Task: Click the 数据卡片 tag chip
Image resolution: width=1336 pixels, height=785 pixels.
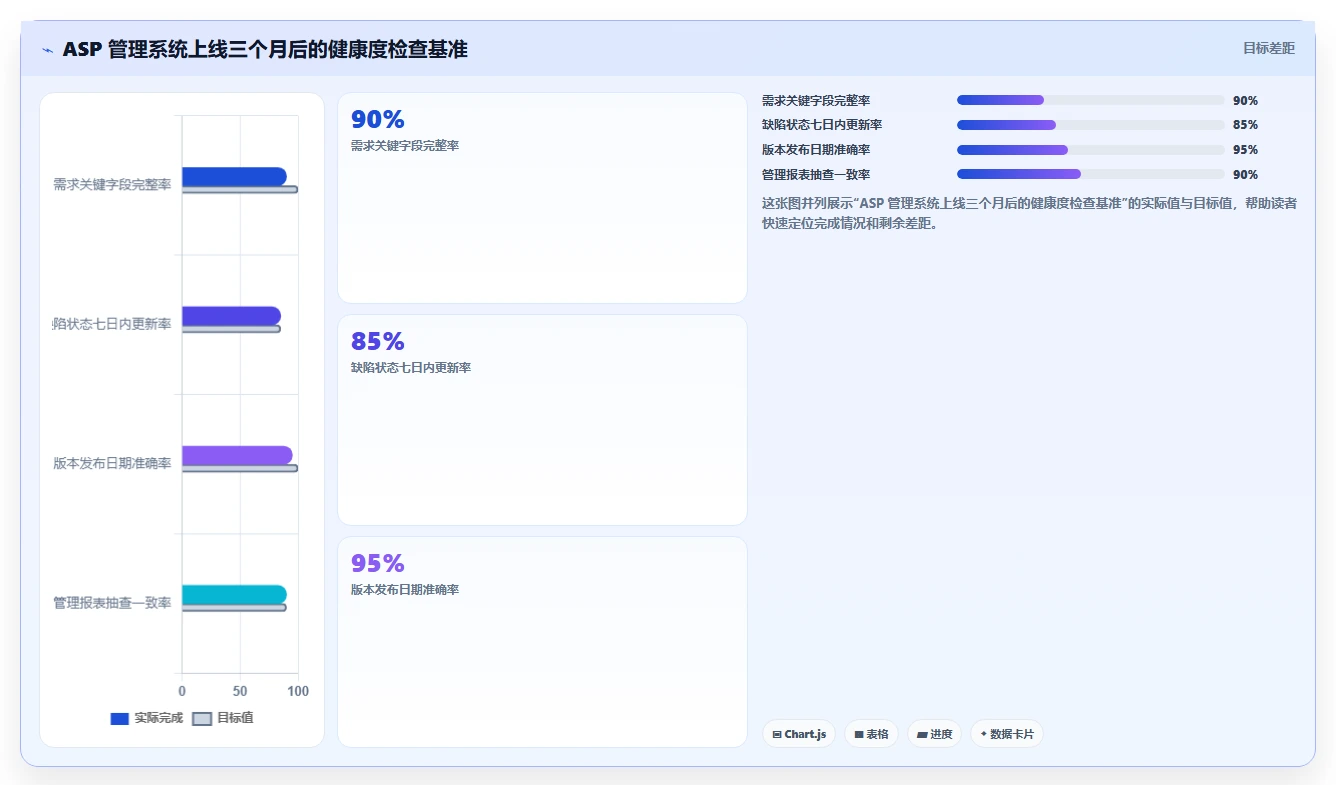Action: pos(1007,734)
